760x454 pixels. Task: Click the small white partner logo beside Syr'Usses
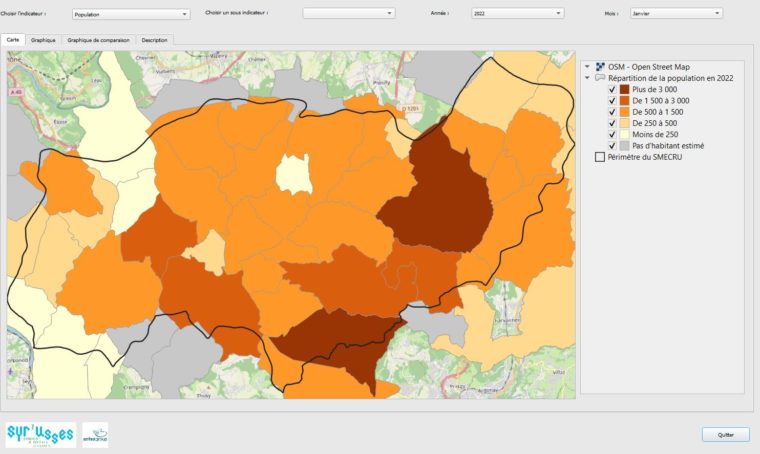coord(95,435)
